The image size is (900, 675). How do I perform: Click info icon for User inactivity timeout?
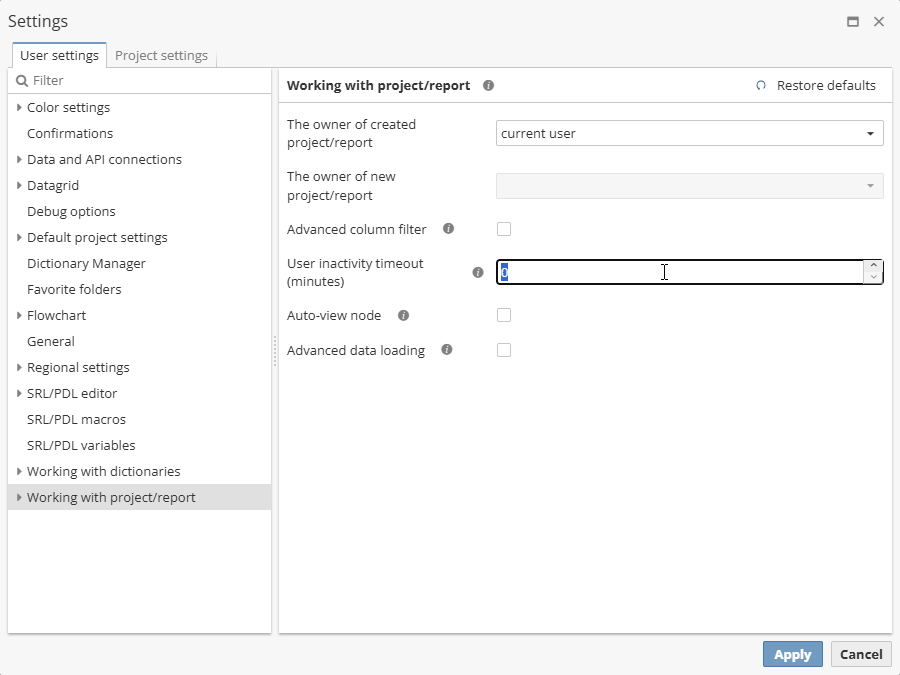pos(478,272)
